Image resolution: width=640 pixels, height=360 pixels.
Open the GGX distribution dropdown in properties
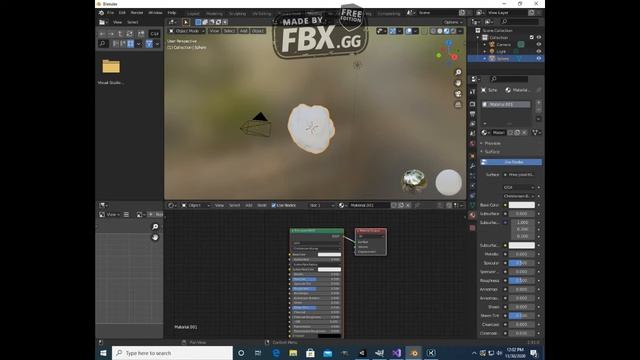coord(518,187)
